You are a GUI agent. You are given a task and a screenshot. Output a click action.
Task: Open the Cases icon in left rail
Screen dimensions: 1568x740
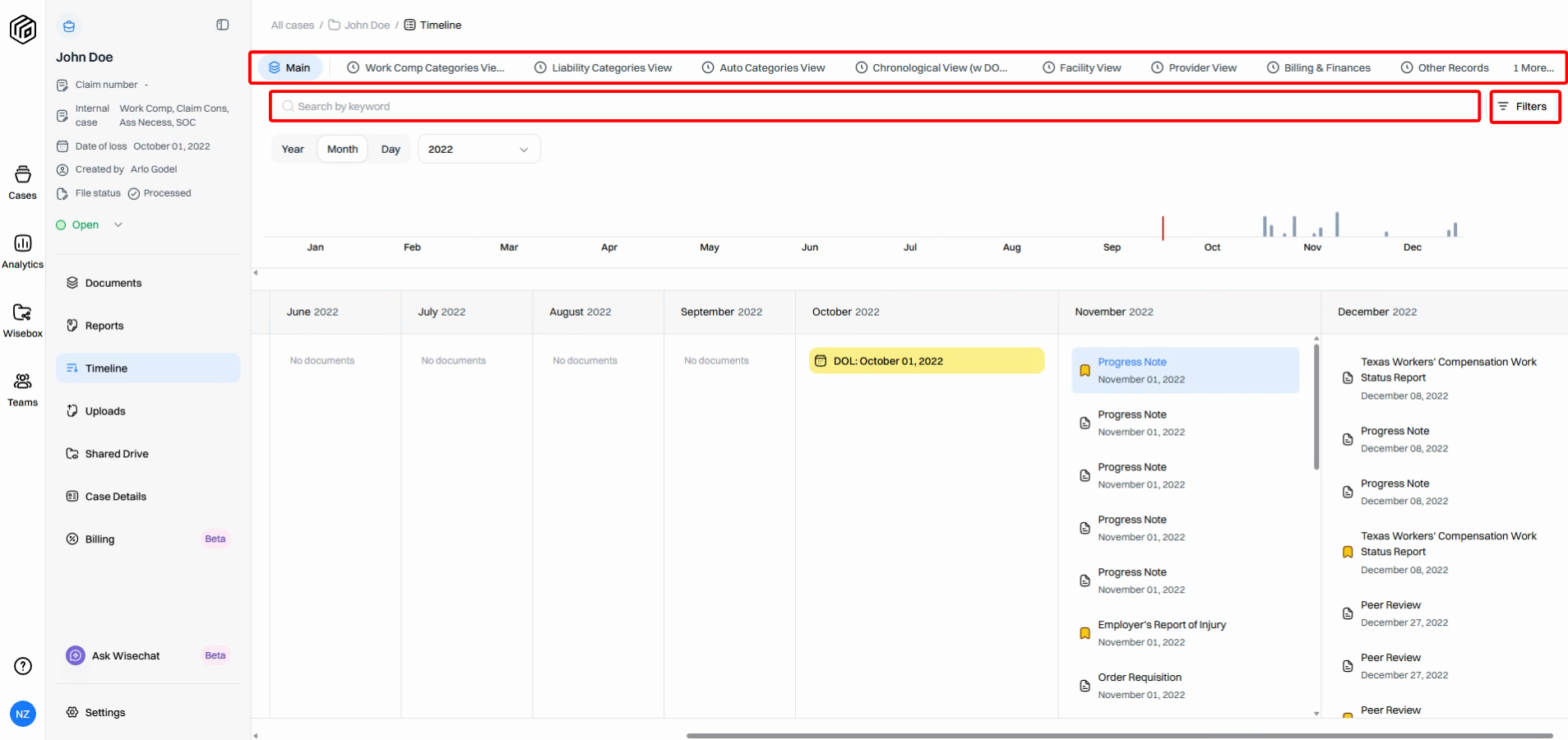point(23,183)
